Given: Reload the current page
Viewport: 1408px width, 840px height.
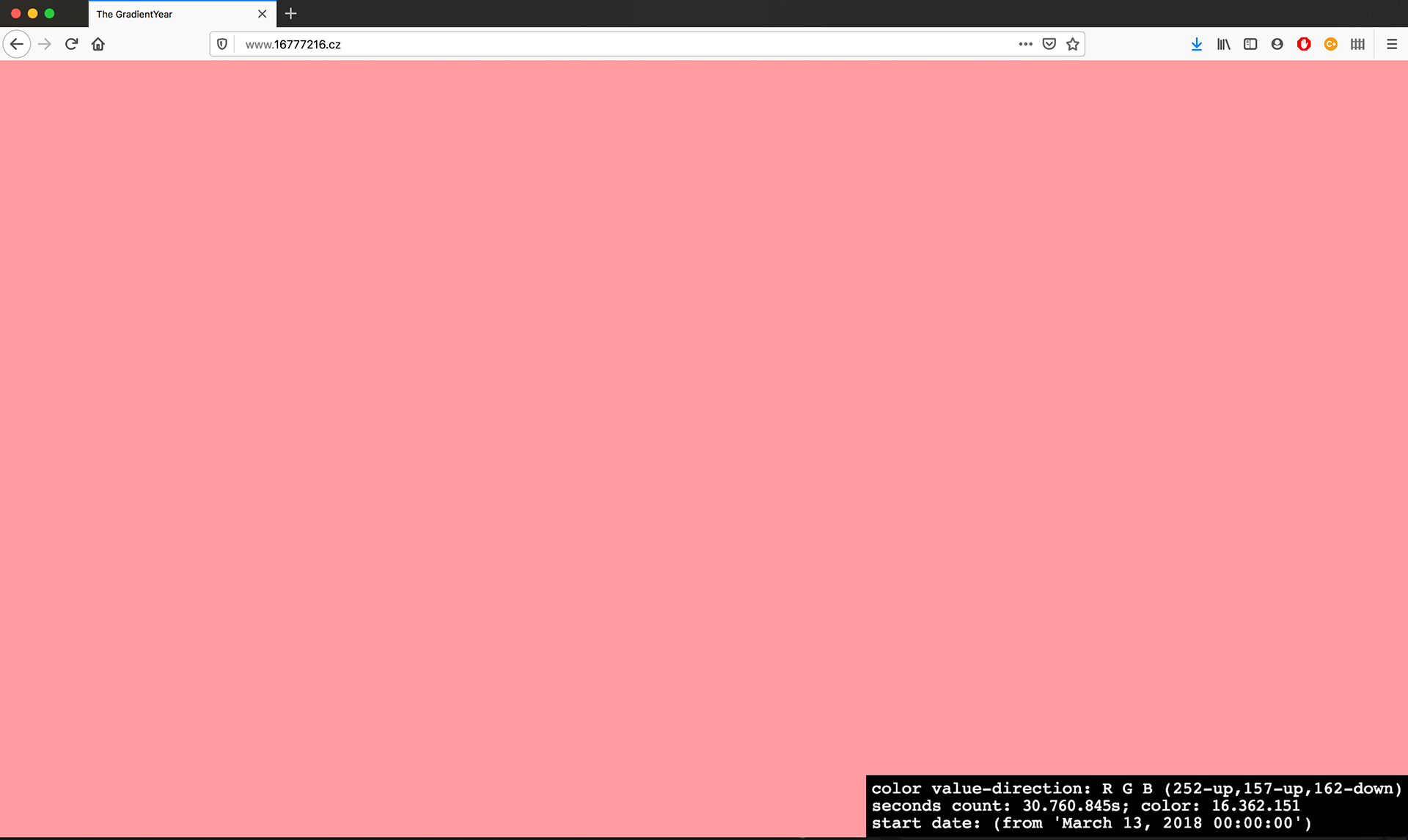Looking at the screenshot, I should point(71,44).
